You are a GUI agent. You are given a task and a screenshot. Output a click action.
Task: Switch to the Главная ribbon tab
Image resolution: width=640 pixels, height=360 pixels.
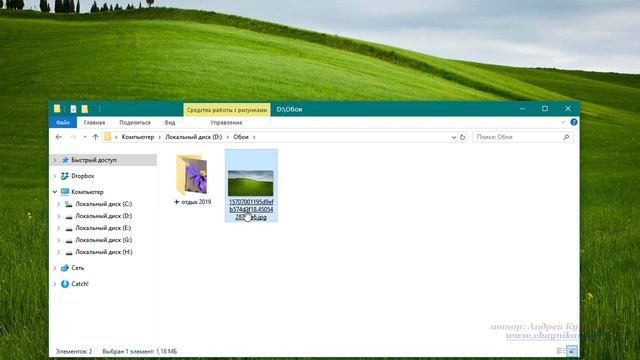94,122
